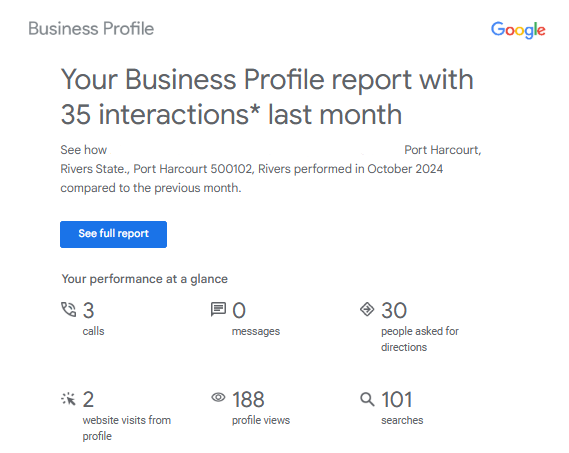Click the searches magnifying glass icon
Viewport: 569px width, 453px height.
[x=367, y=399]
